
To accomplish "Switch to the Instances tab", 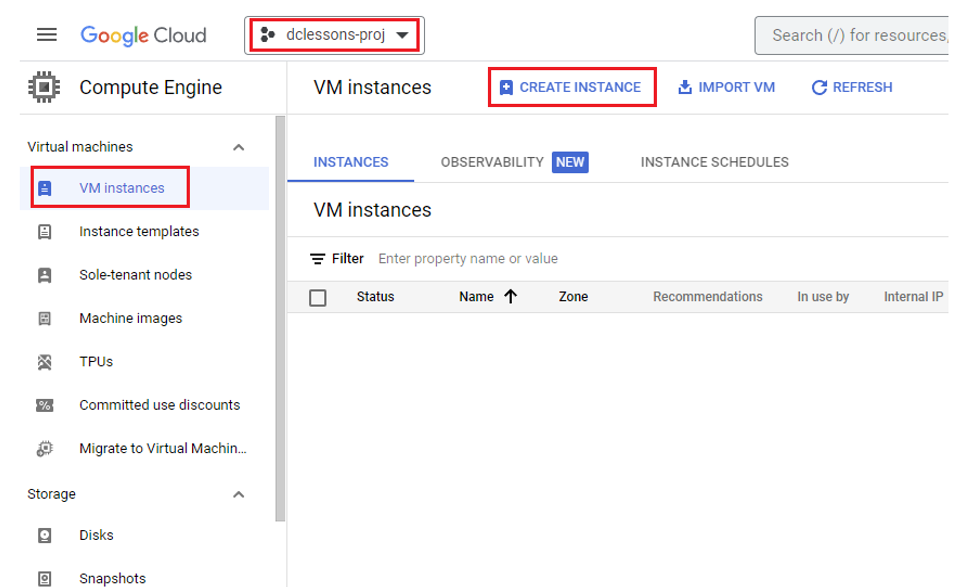I will pos(351,163).
